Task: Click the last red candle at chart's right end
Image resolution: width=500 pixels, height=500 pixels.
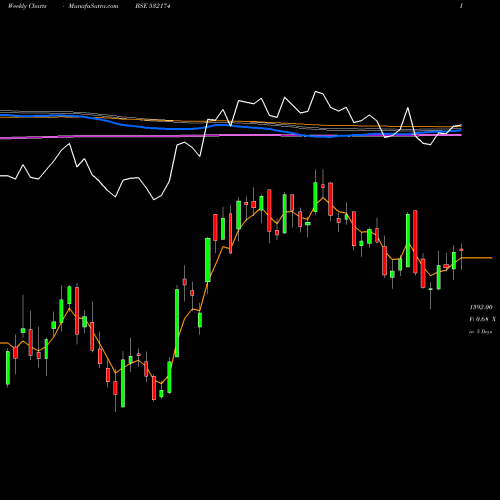Action: pos(461,250)
